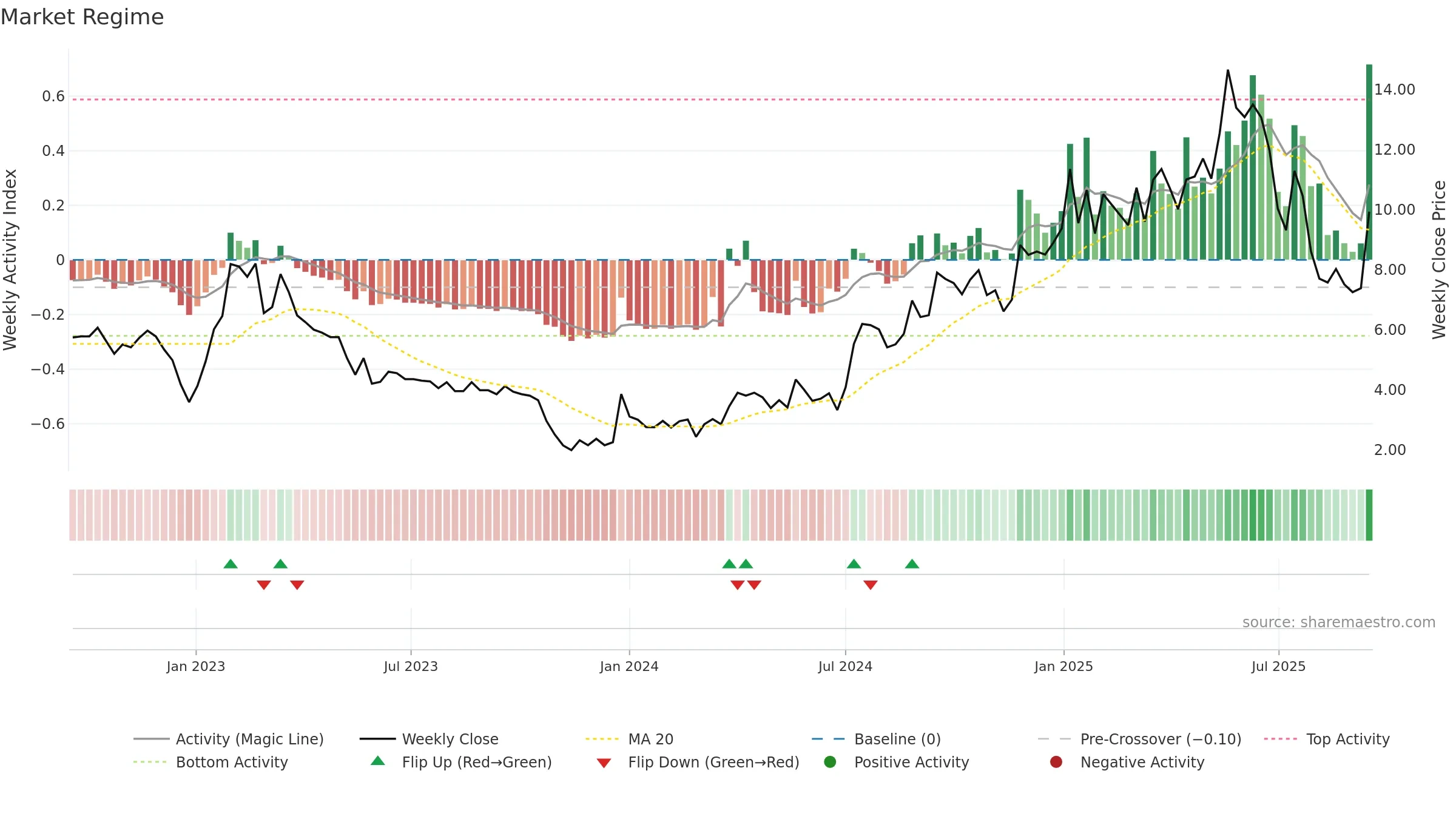Click the red Negative Activity legend dot
This screenshot has width=1456, height=819.
1056,762
